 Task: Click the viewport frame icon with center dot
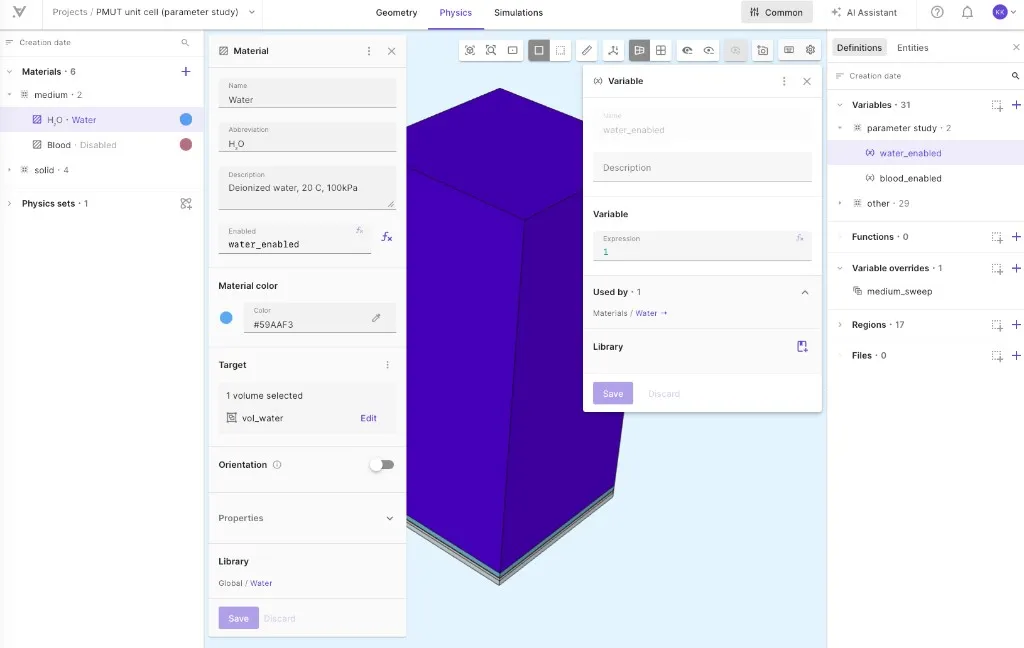(x=513, y=50)
